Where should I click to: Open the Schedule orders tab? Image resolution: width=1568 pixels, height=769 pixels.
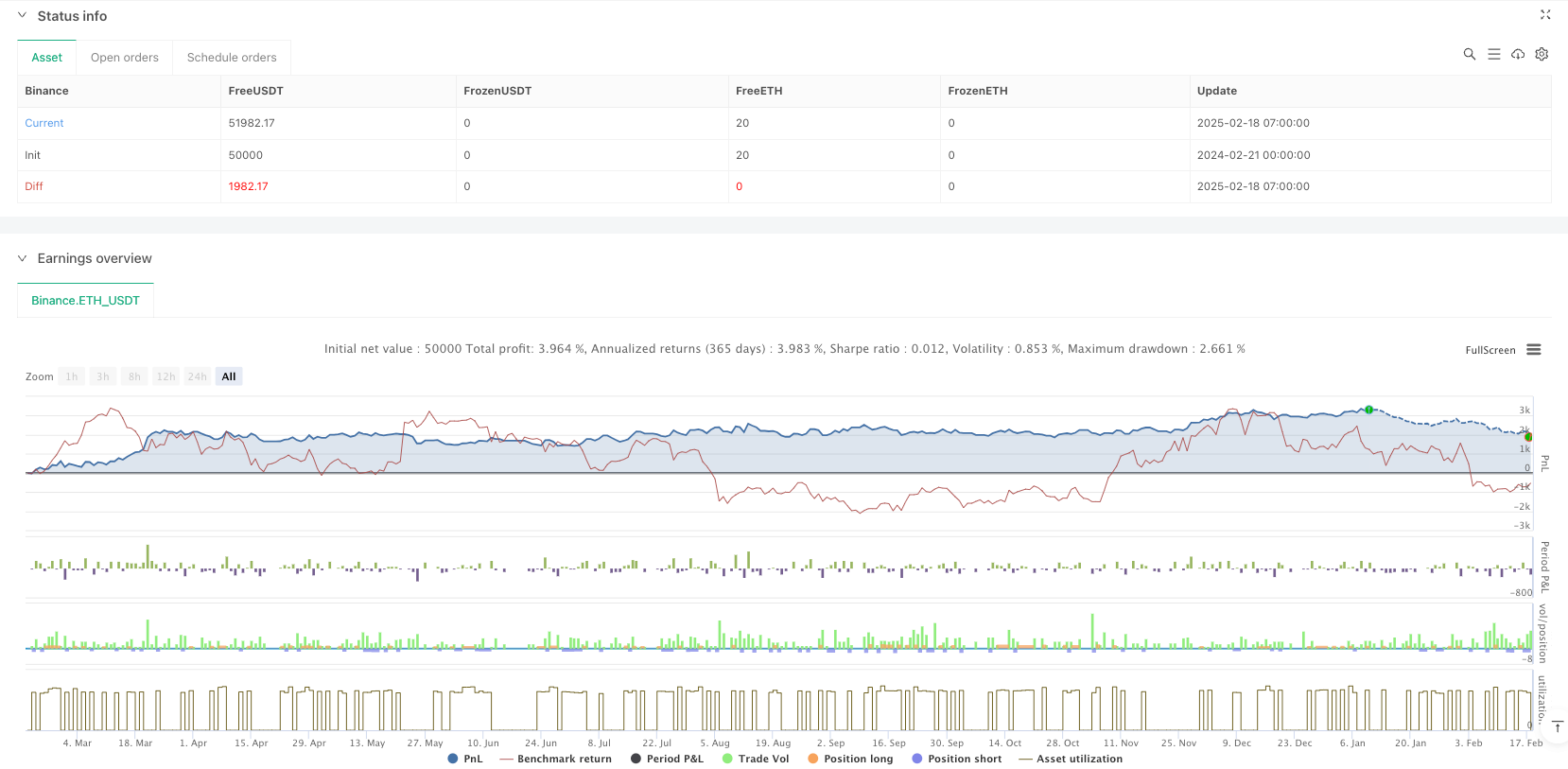pos(232,58)
